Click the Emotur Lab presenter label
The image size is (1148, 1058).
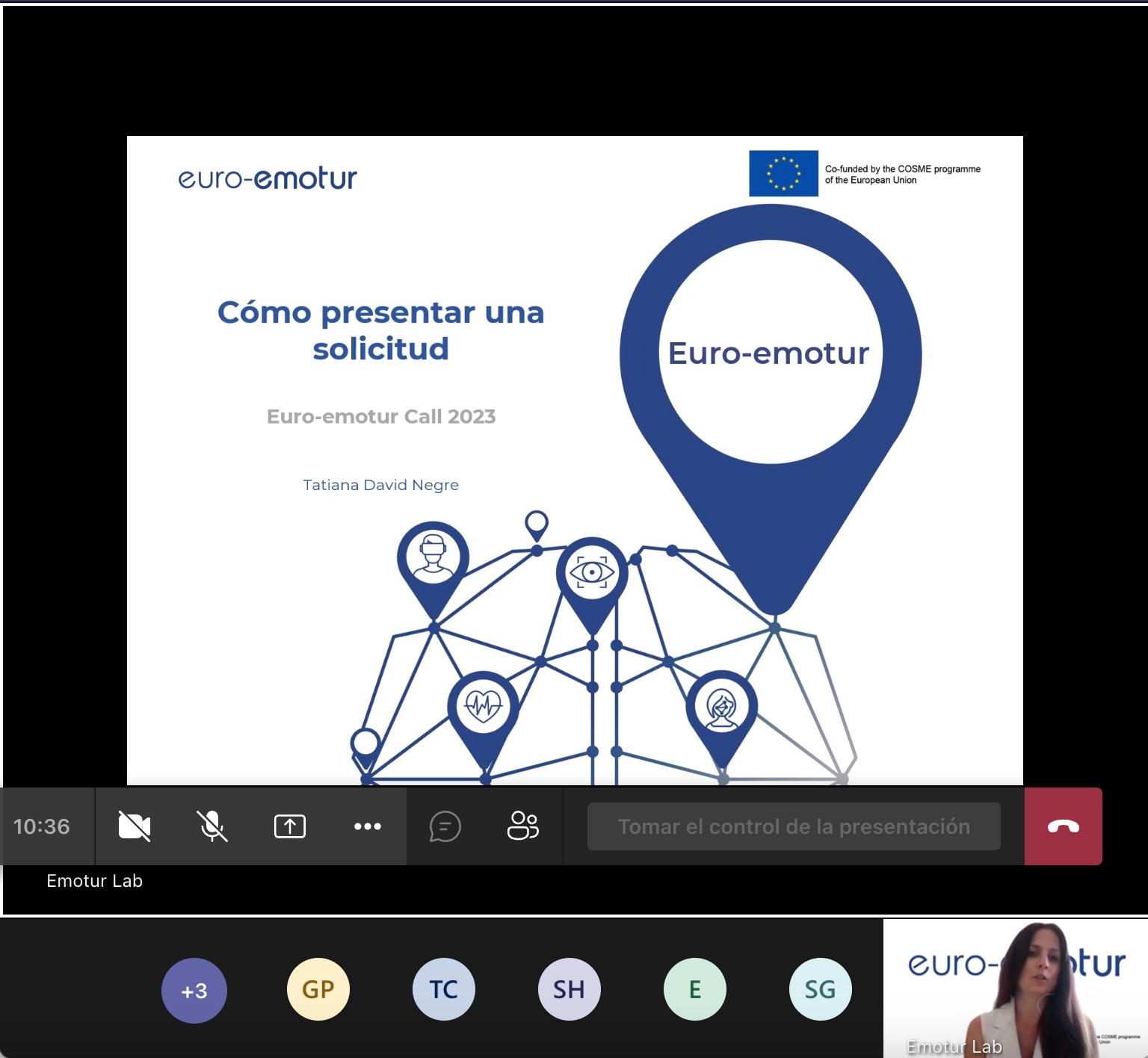(x=94, y=881)
